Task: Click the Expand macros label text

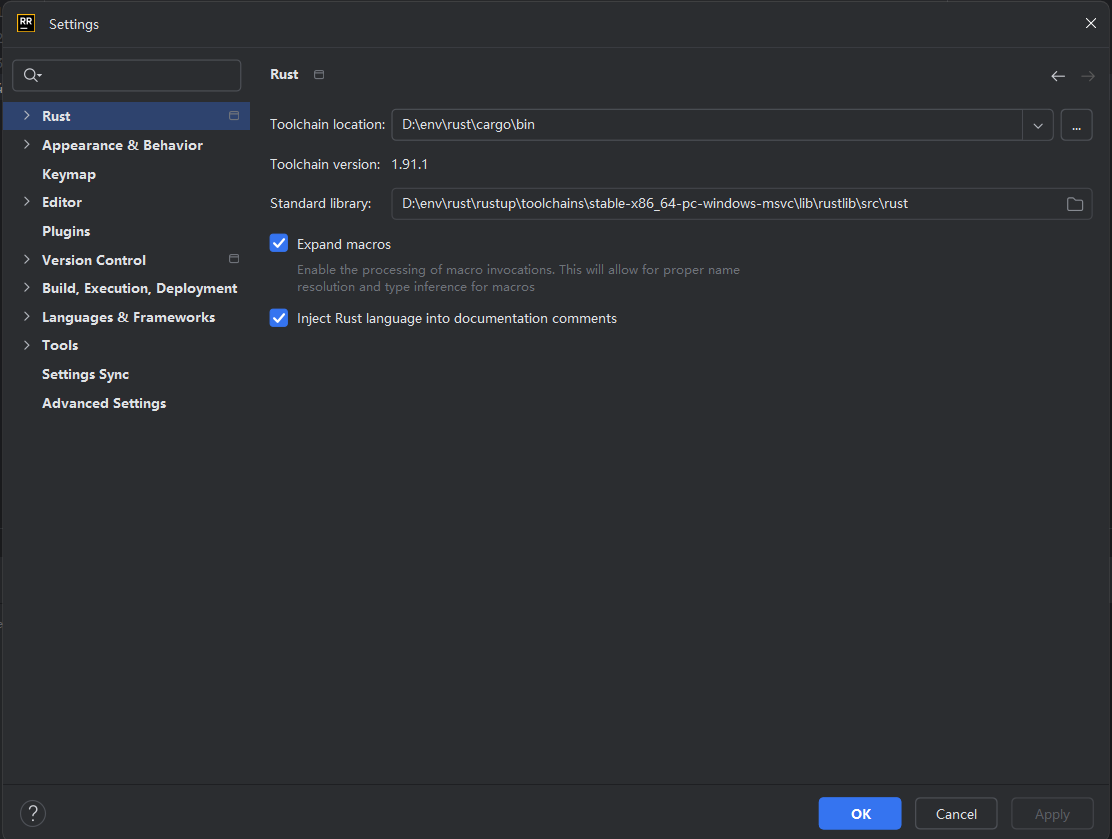Action: pyautogui.click(x=344, y=244)
